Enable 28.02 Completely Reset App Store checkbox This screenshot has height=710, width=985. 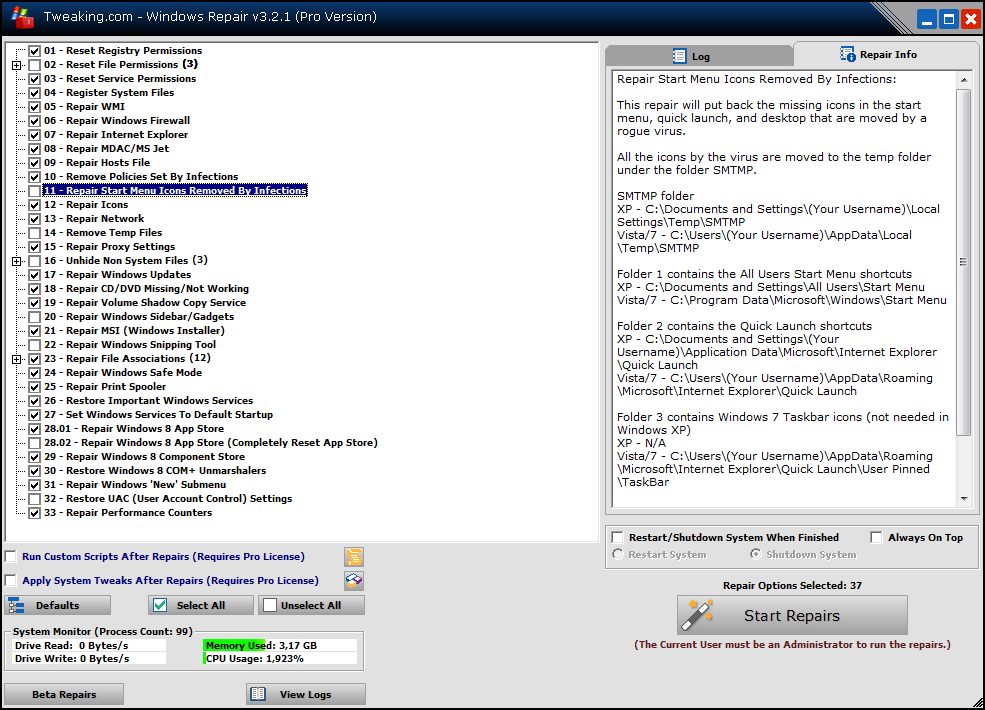tap(35, 443)
